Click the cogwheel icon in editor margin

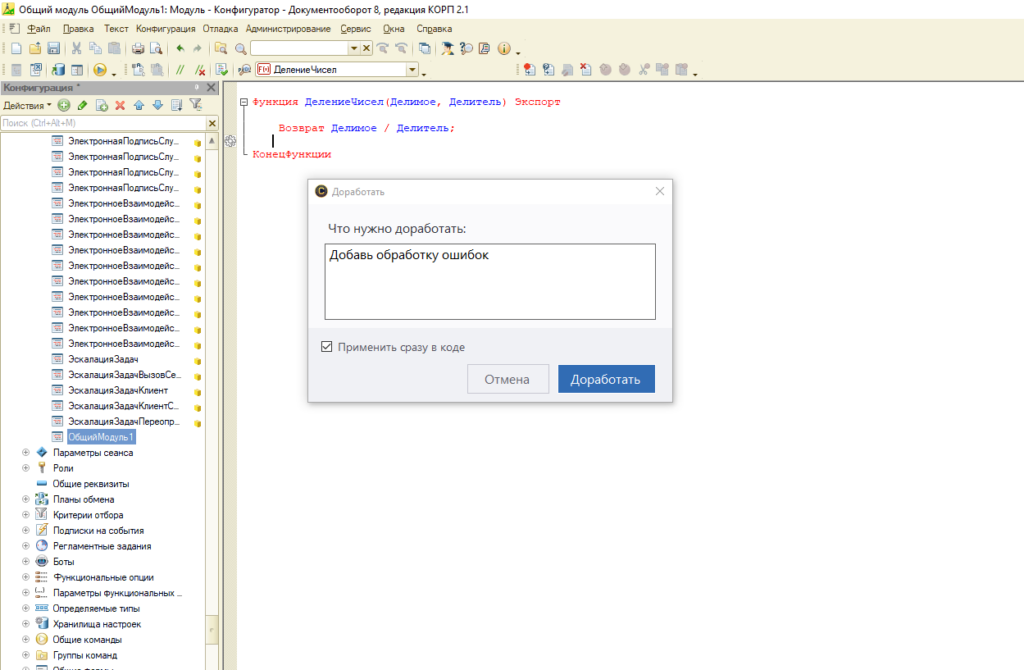(230, 141)
